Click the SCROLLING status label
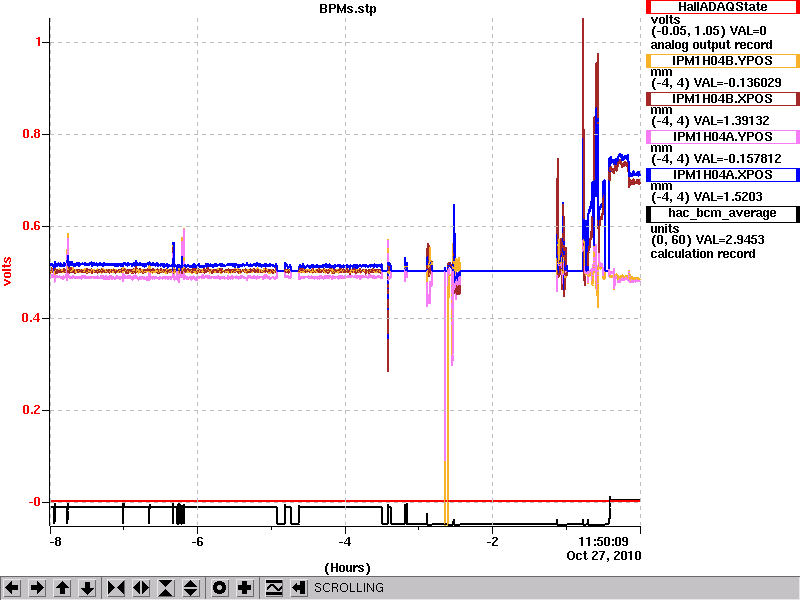 point(348,588)
